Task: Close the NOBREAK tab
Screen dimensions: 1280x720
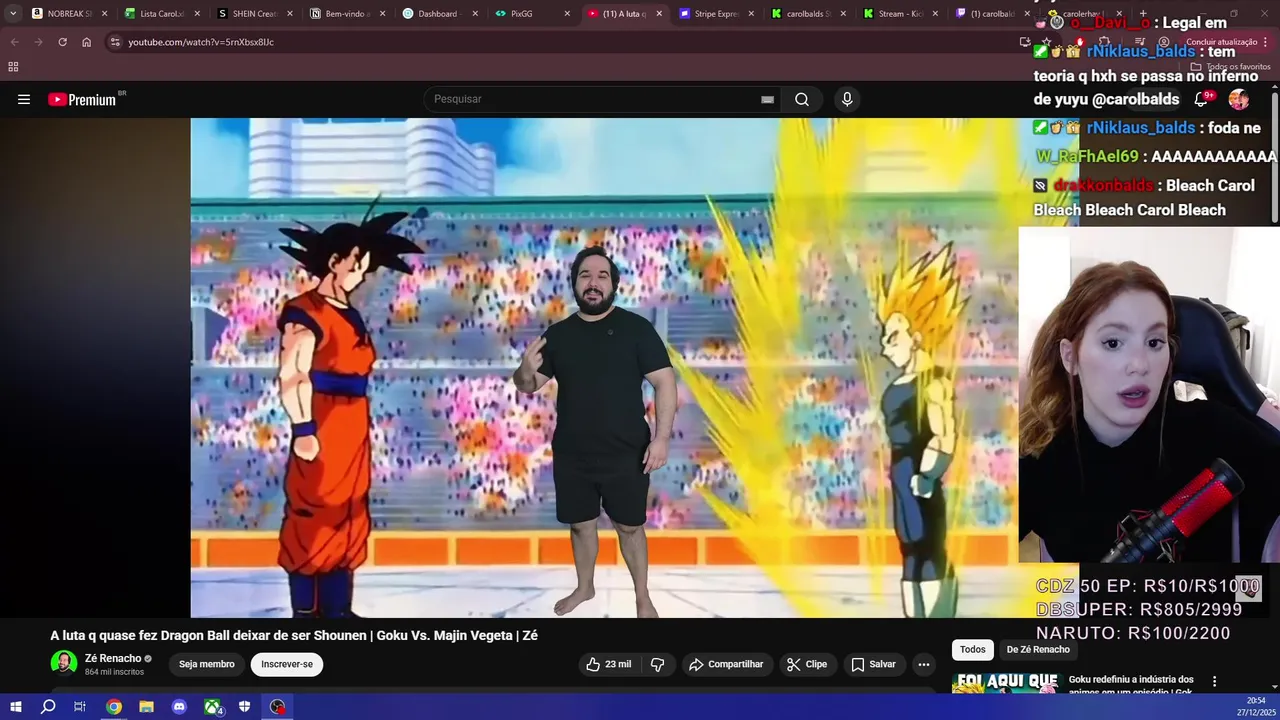Action: pyautogui.click(x=104, y=14)
